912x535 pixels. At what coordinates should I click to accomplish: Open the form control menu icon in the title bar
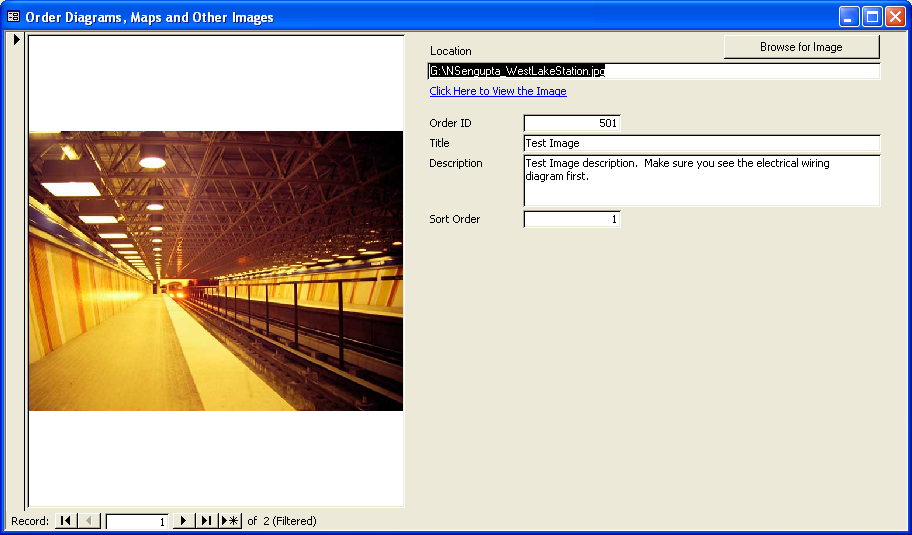[x=13, y=17]
